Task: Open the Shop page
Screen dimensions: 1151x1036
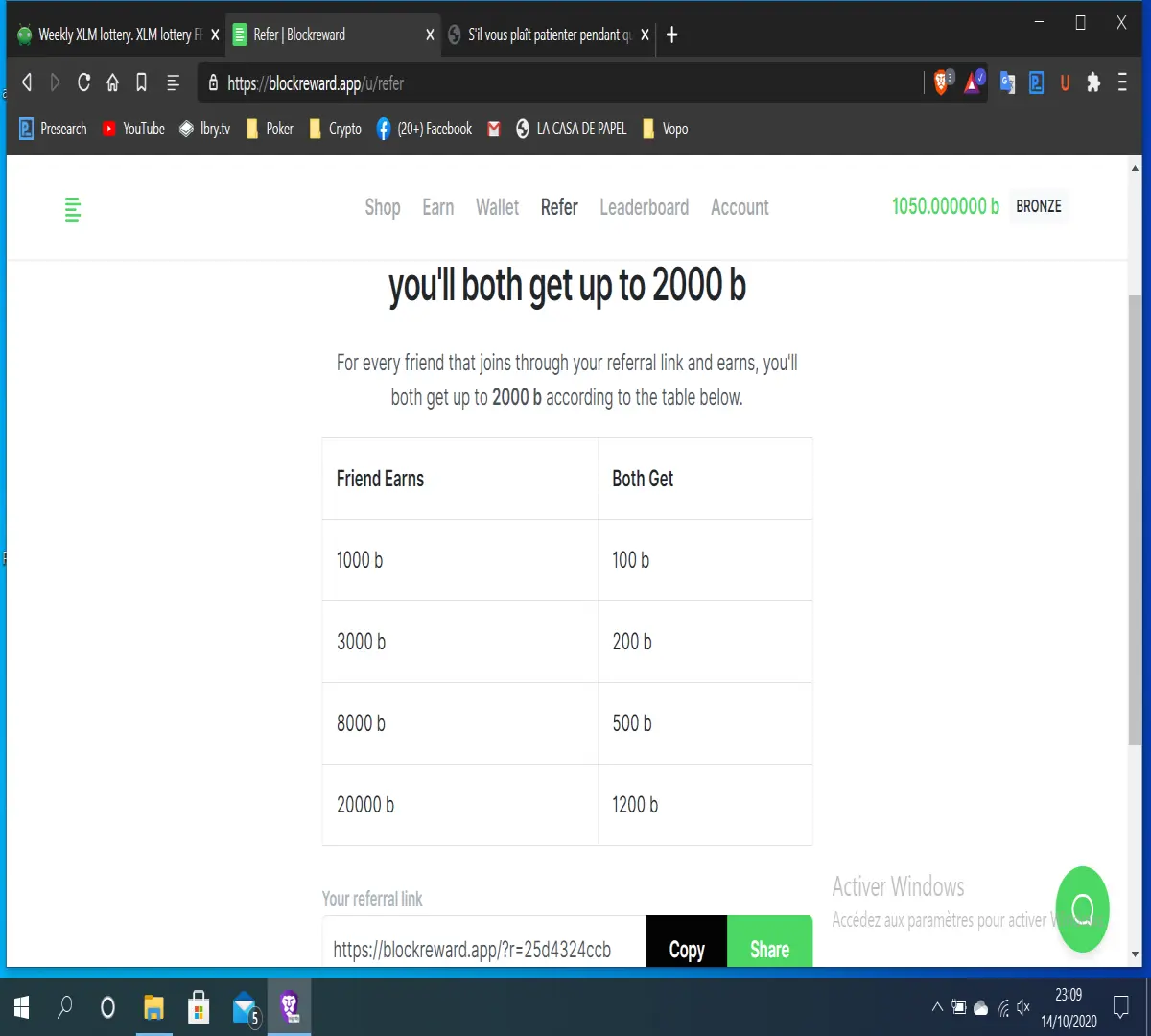Action: click(x=383, y=207)
